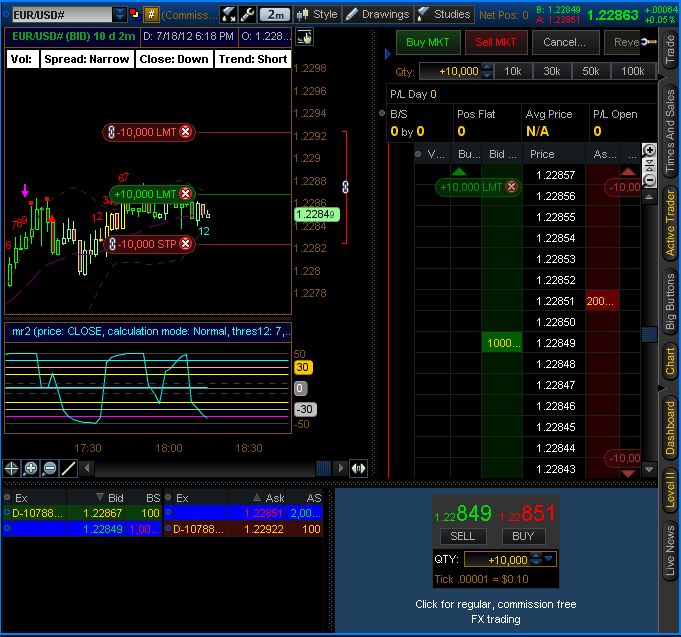This screenshot has width=681, height=637.
Task: Open the Chart side tab
Action: point(670,360)
